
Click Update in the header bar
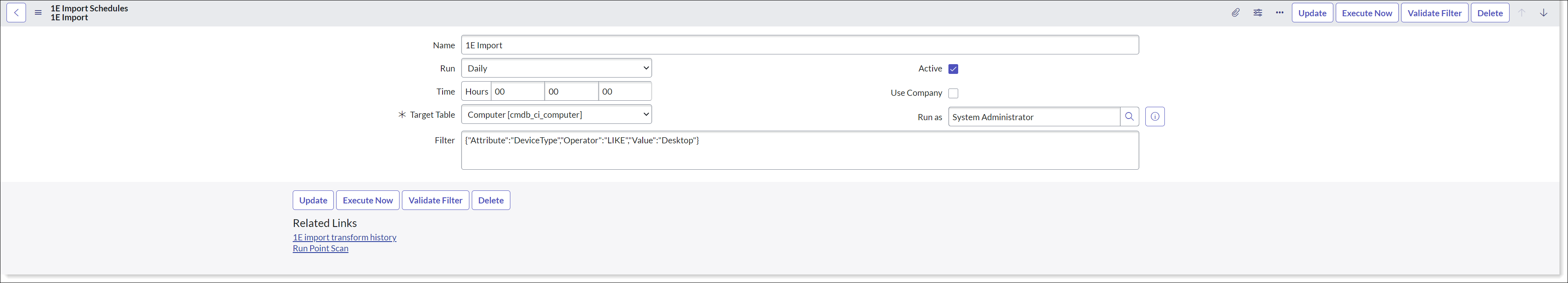(x=1312, y=13)
